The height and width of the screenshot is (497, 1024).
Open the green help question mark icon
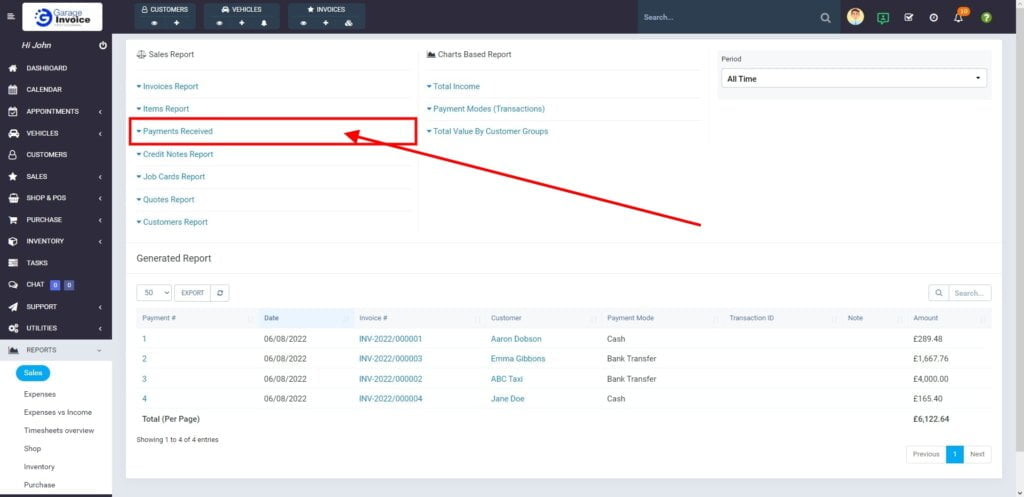tap(986, 18)
